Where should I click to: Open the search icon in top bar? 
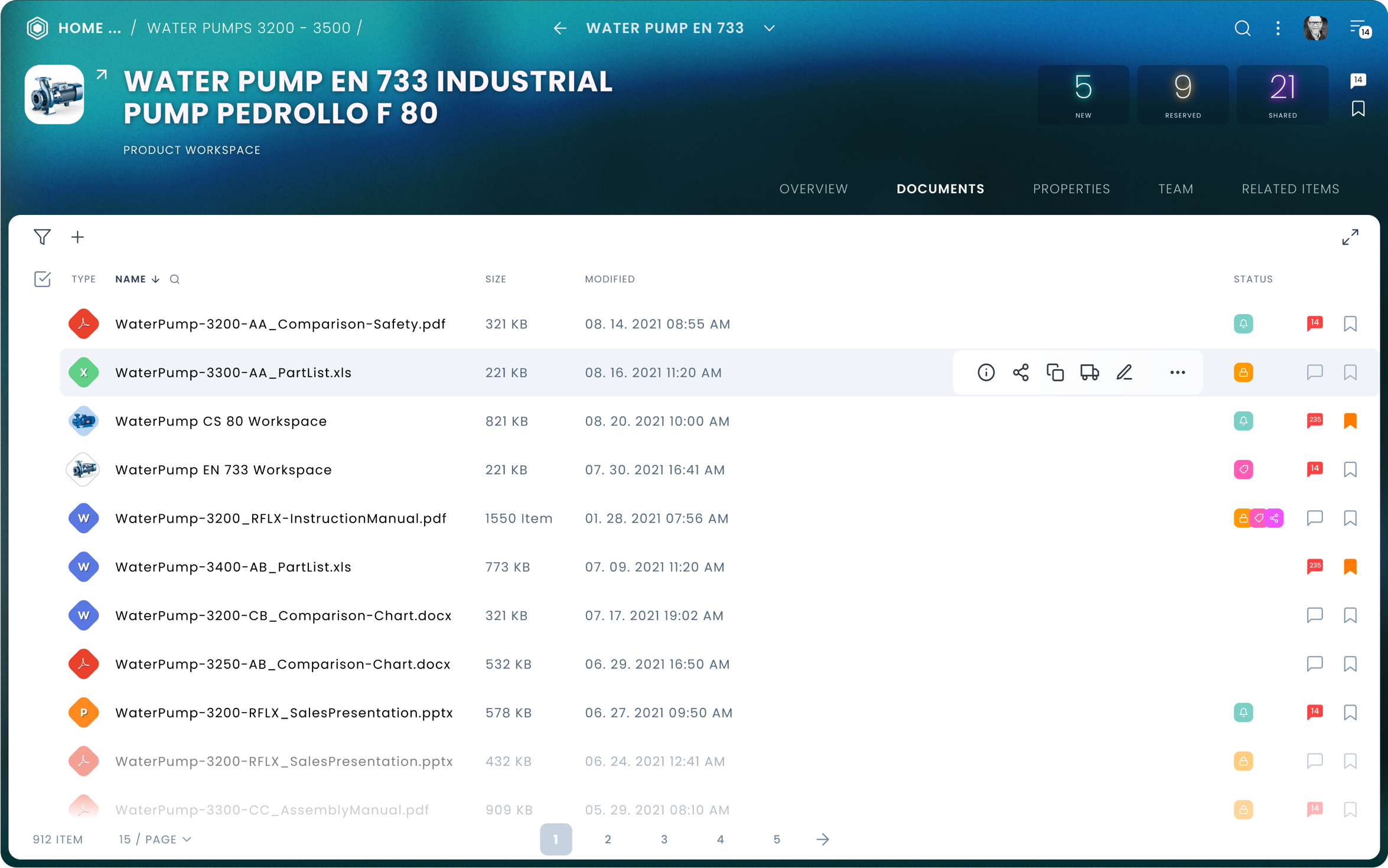pyautogui.click(x=1242, y=28)
